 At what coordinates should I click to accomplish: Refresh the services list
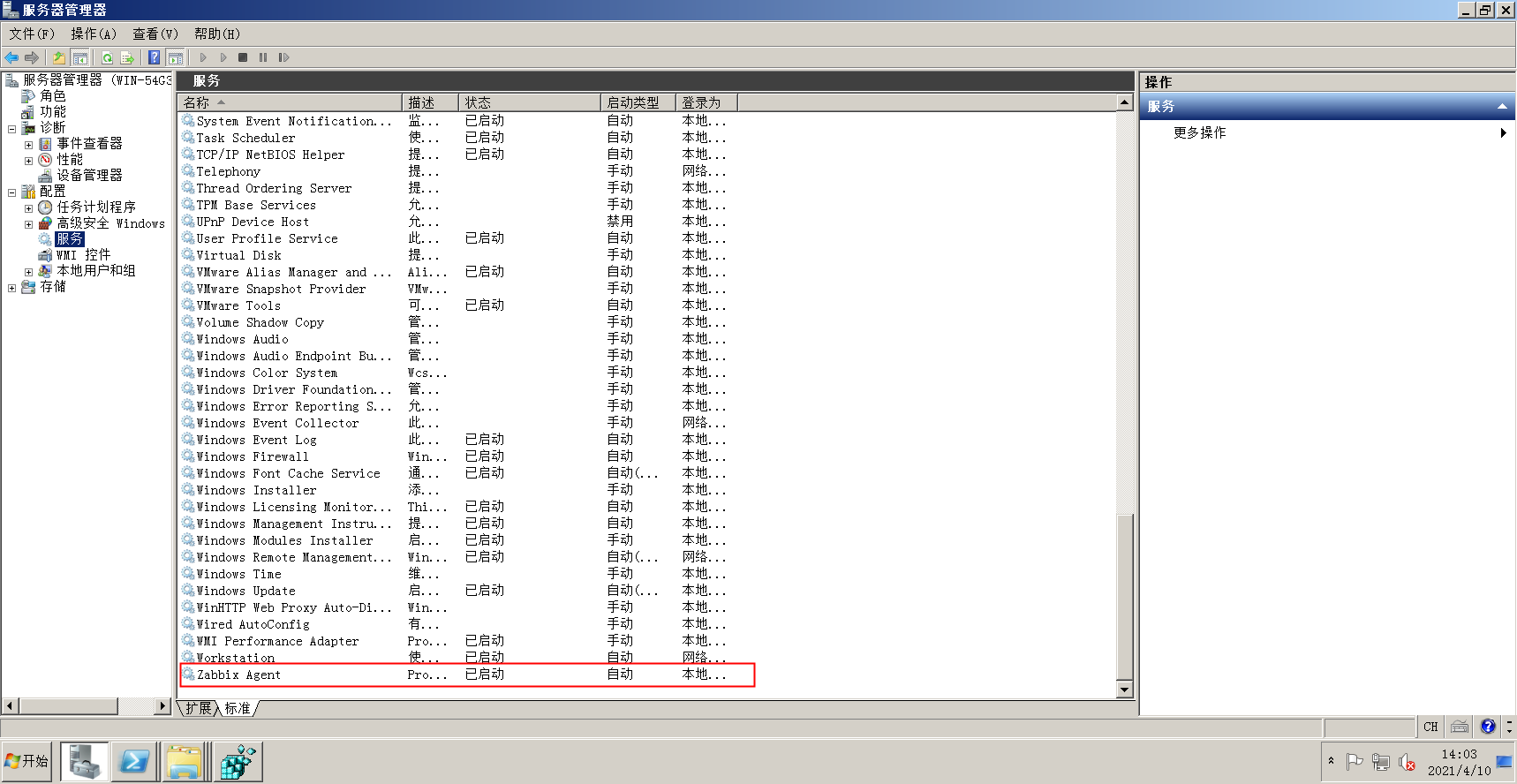point(107,57)
